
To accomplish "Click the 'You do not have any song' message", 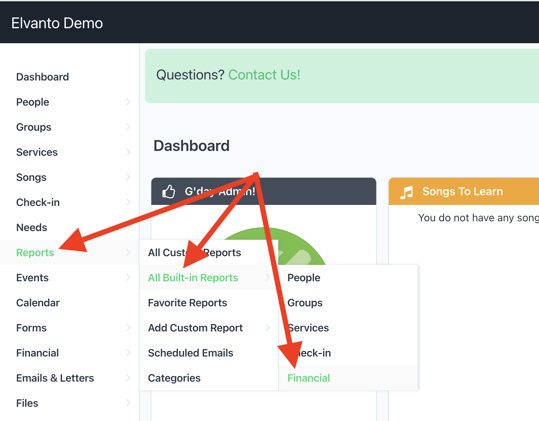I will (x=478, y=218).
